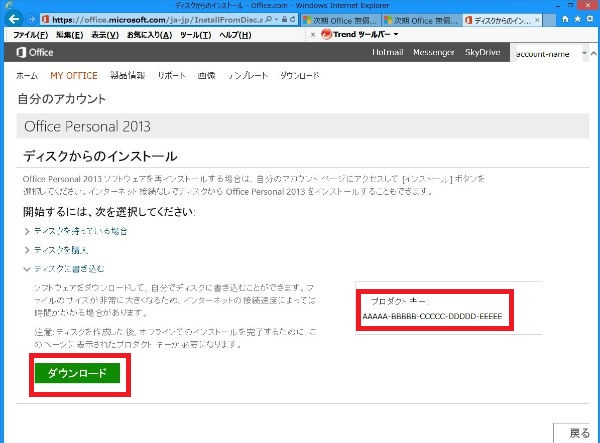Open the Messenger link
The width and height of the screenshot is (600, 443).
coord(434,52)
